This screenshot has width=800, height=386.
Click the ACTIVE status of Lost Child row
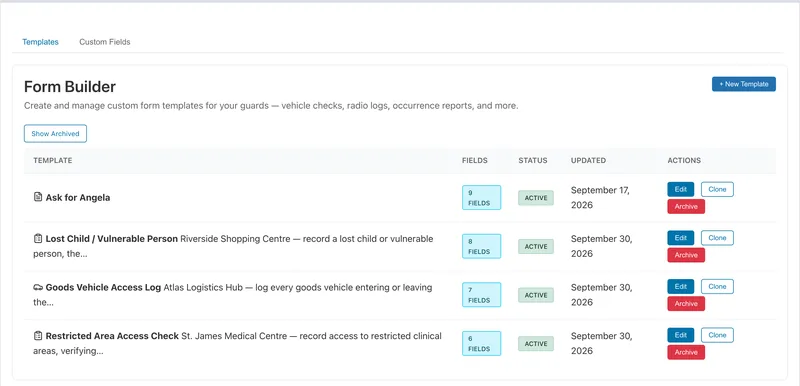point(536,246)
